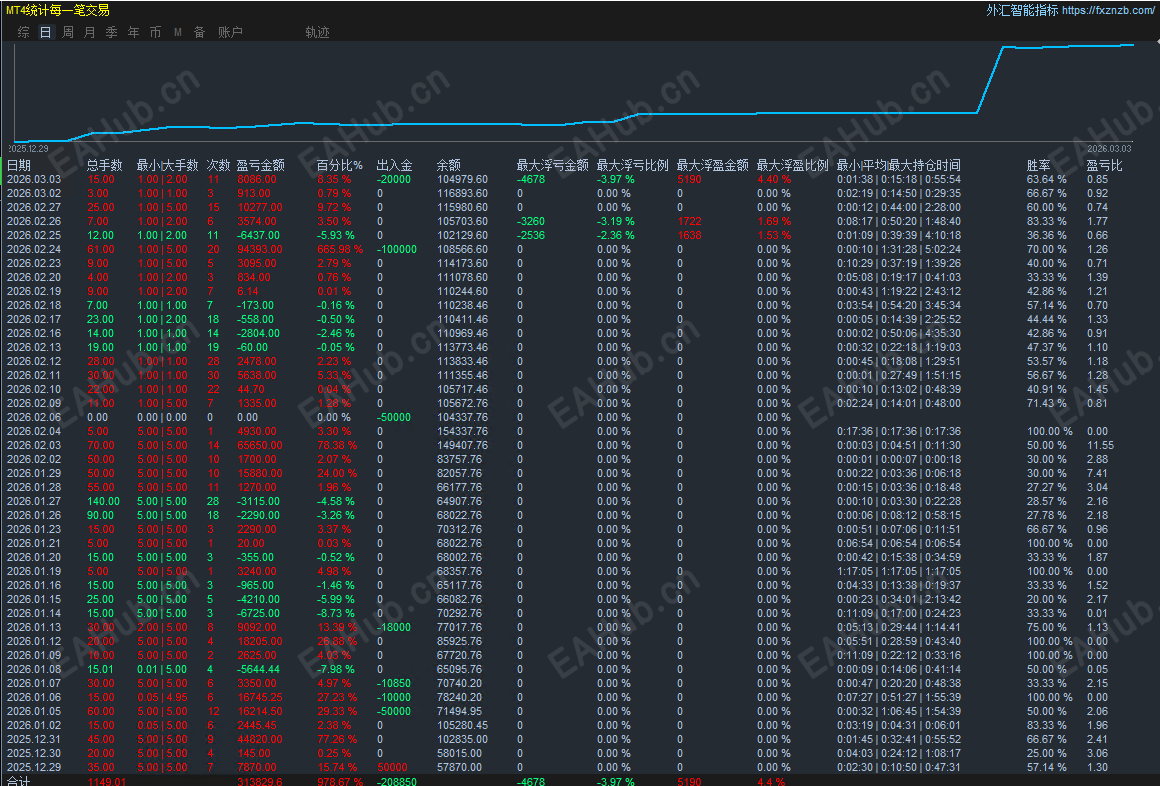The image size is (1160, 786).
Task: Click balance value 104979.60
Action: [462, 179]
